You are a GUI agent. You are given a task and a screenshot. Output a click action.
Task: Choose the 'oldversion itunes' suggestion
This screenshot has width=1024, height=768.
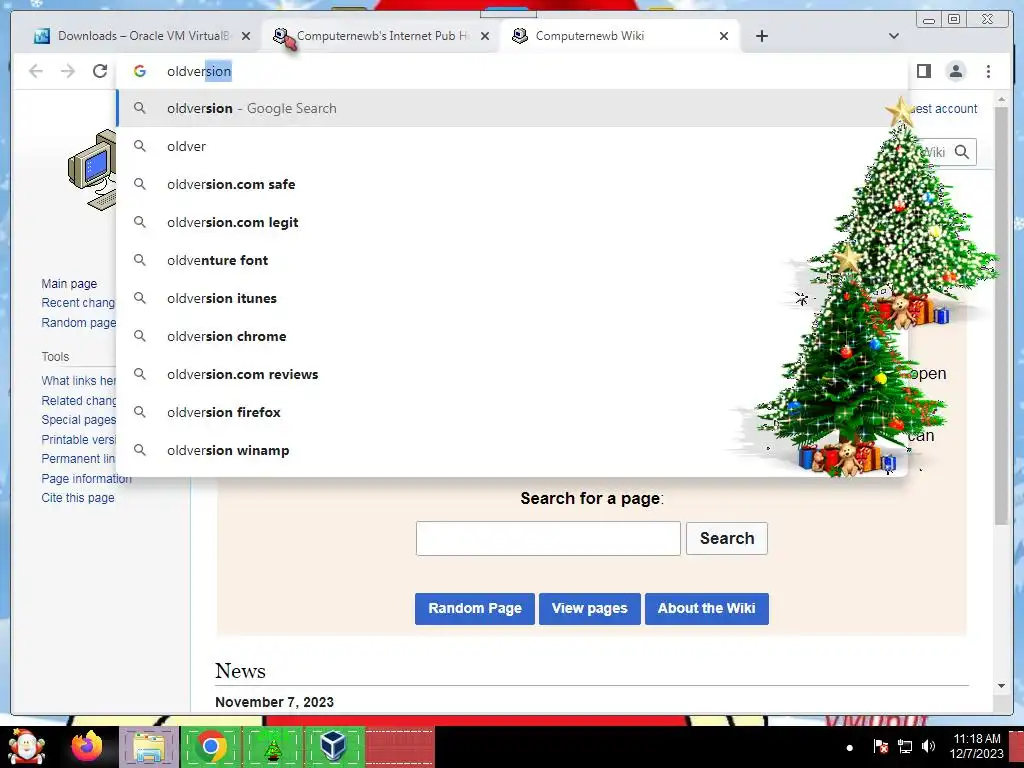(512, 298)
